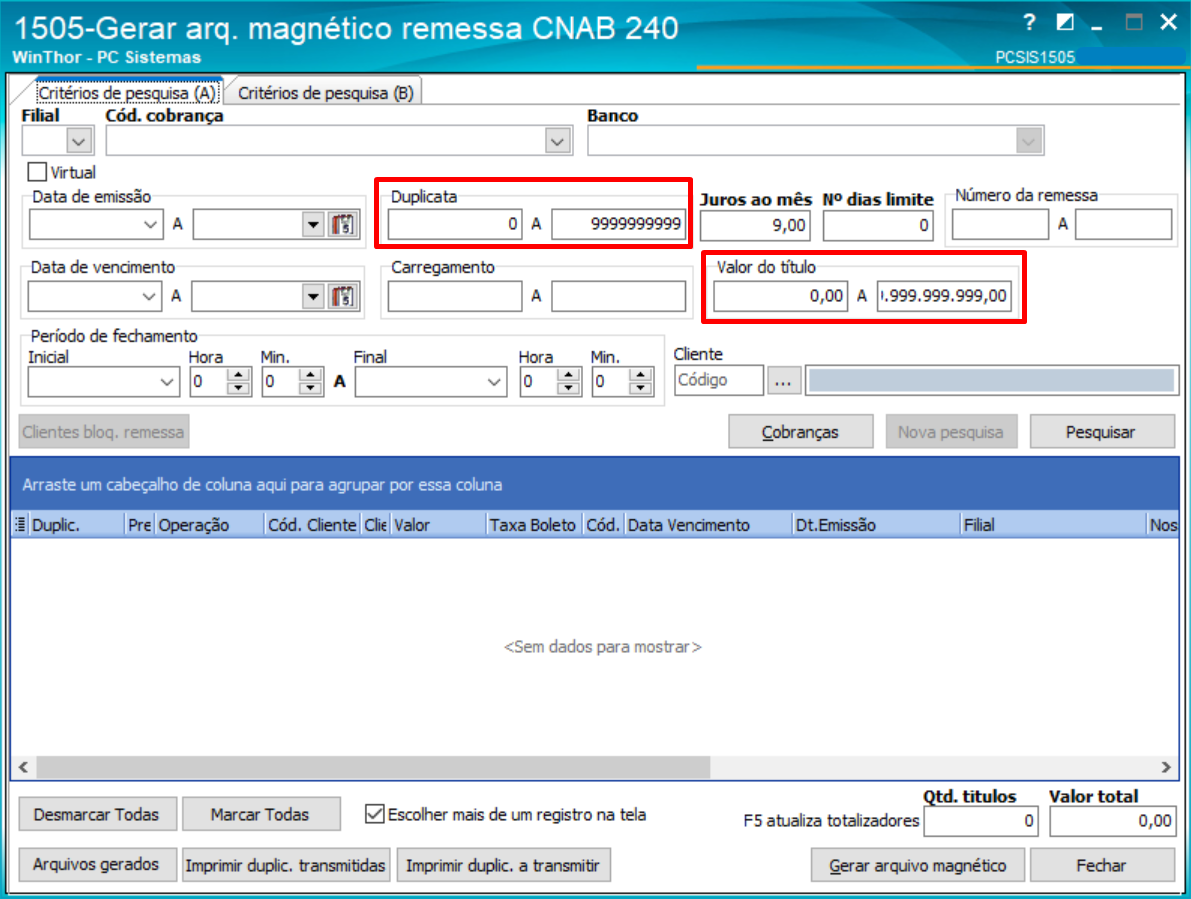The width and height of the screenshot is (1191, 899).
Task: Toggle Escolher mais de um registro na tela
Action: pyautogui.click(x=374, y=814)
